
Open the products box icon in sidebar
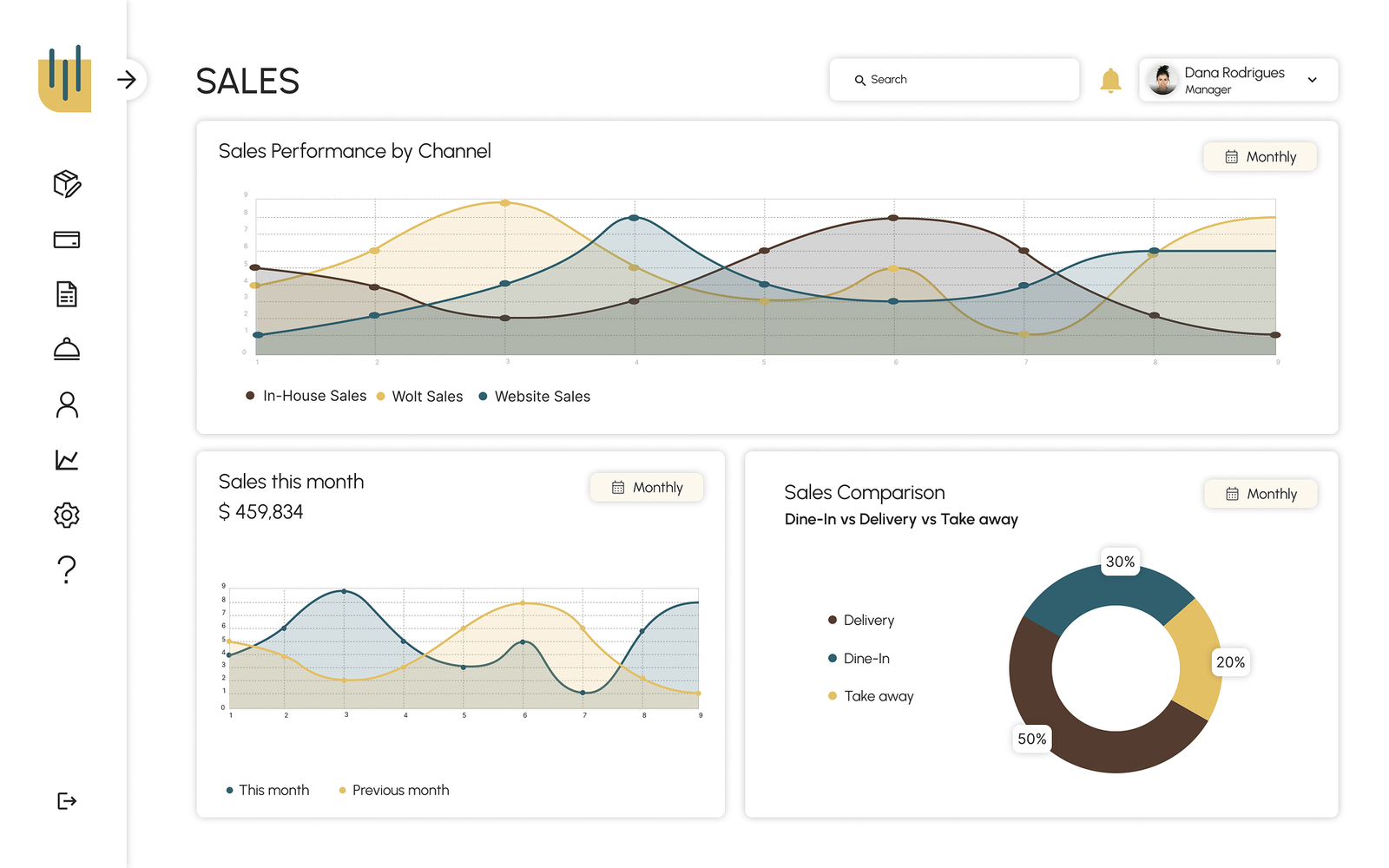(67, 184)
